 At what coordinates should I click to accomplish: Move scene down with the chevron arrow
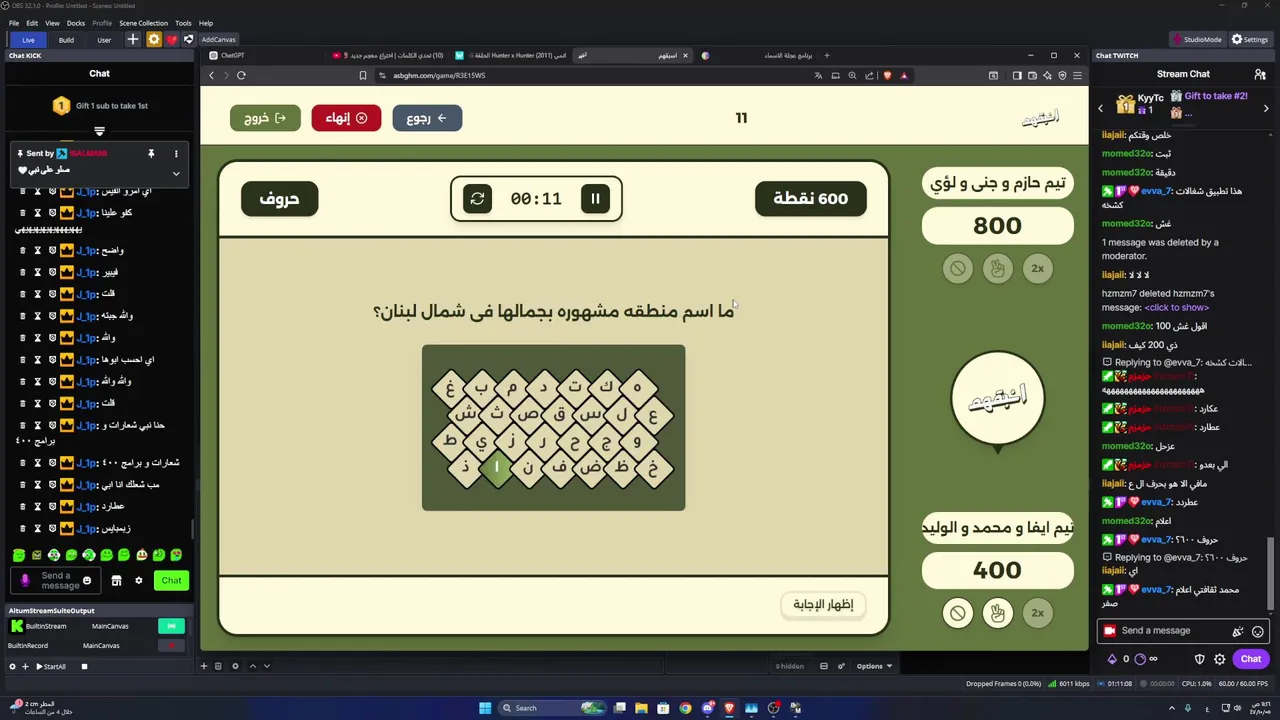267,666
